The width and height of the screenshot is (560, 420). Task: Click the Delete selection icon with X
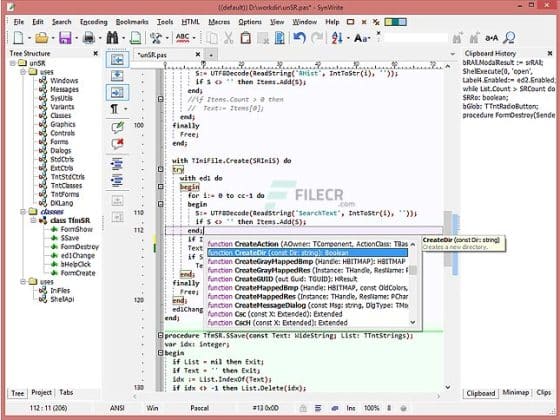[263, 38]
